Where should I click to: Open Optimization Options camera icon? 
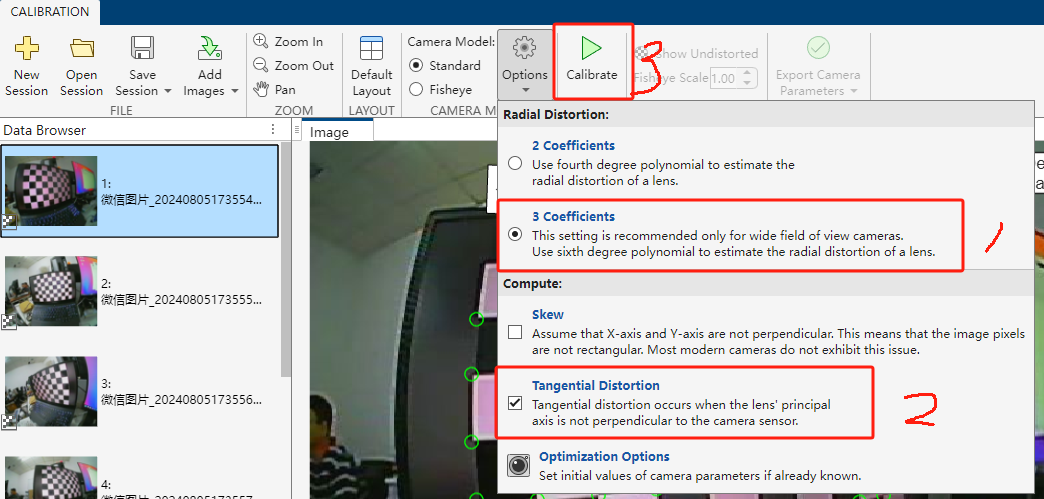(519, 466)
